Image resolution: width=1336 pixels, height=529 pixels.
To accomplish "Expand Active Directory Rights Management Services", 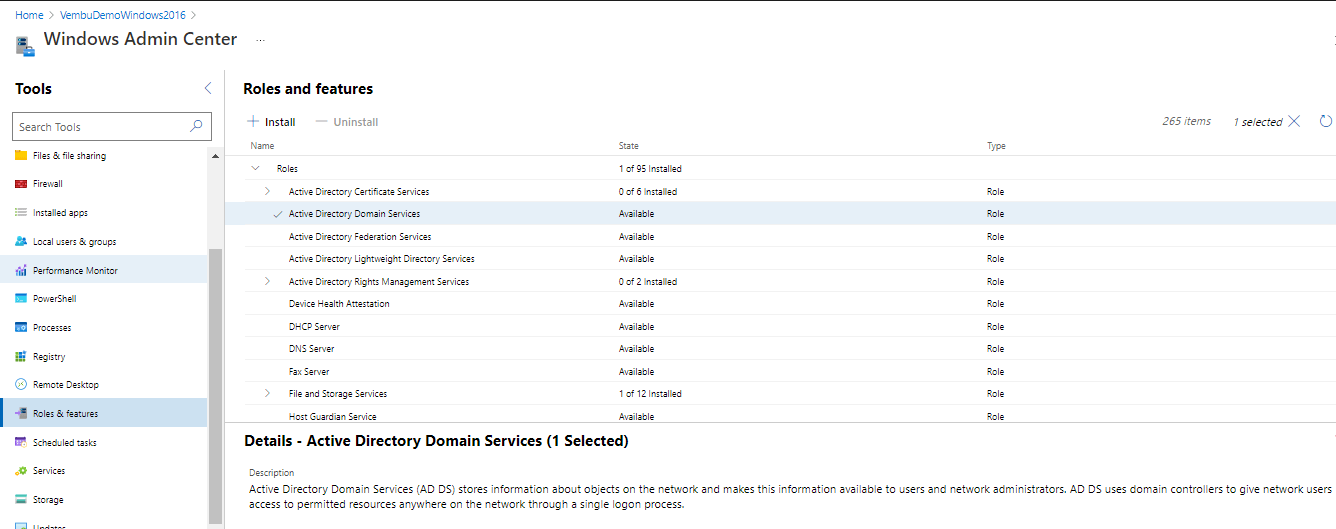I will tap(267, 282).
